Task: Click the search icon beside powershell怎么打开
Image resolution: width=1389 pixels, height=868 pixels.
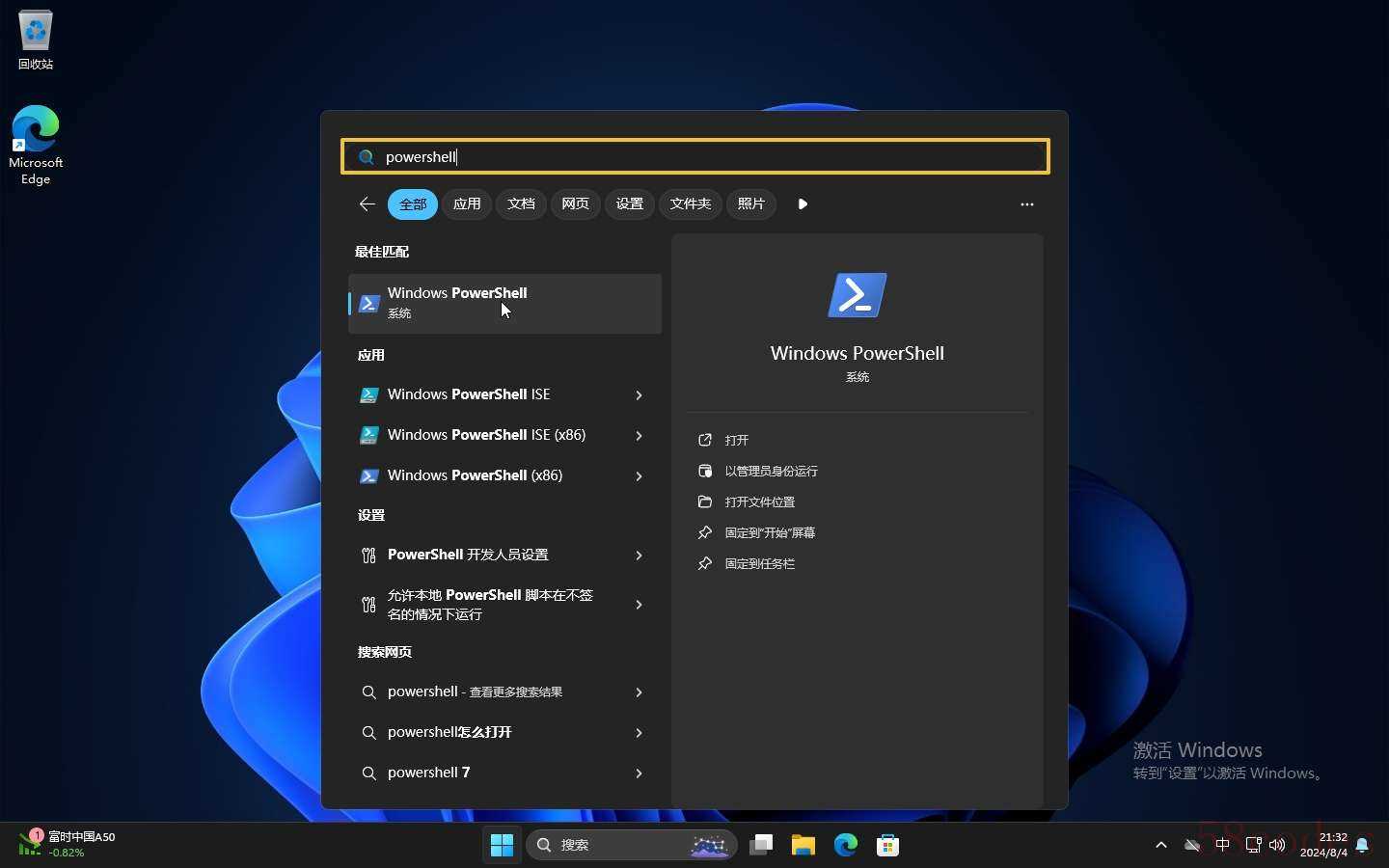Action: (368, 733)
